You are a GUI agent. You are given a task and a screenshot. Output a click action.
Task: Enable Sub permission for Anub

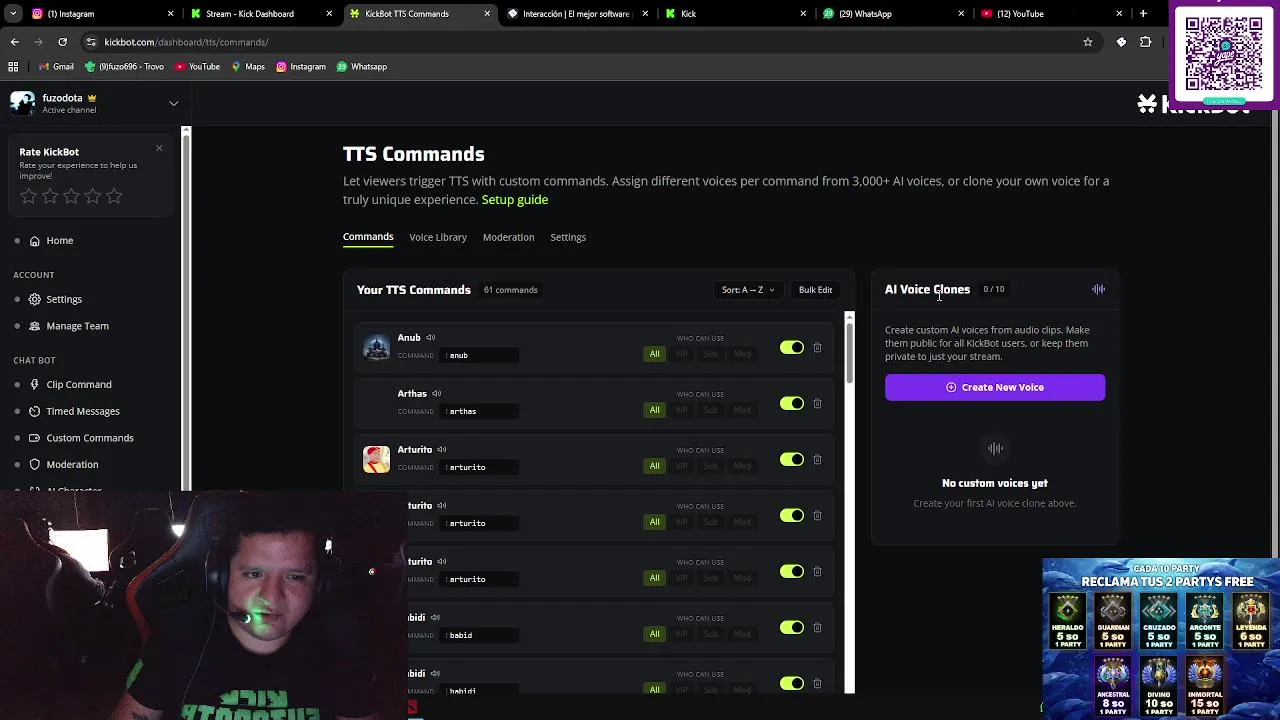coord(710,354)
